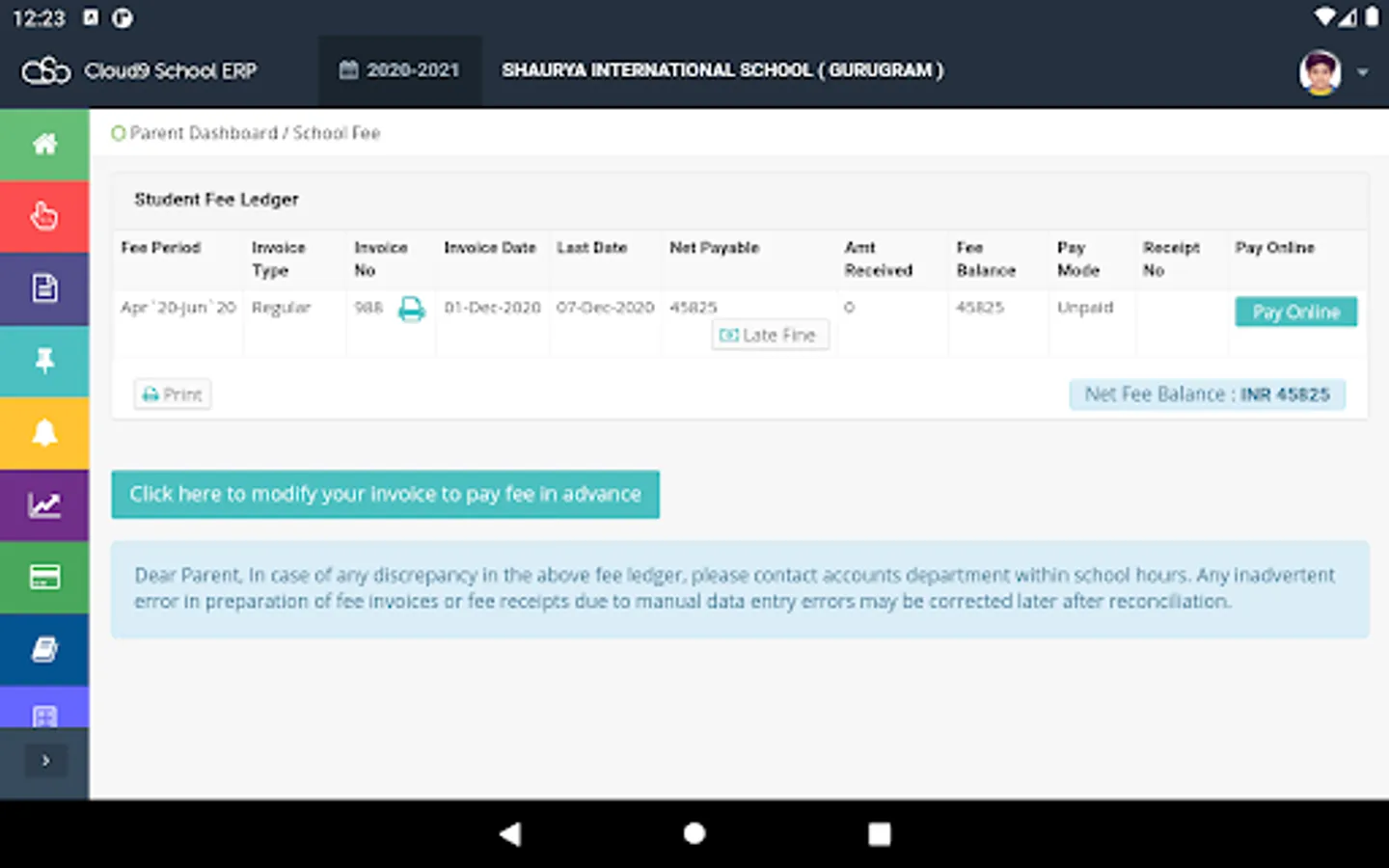
Task: Tap the Android back navigation button
Action: [510, 834]
